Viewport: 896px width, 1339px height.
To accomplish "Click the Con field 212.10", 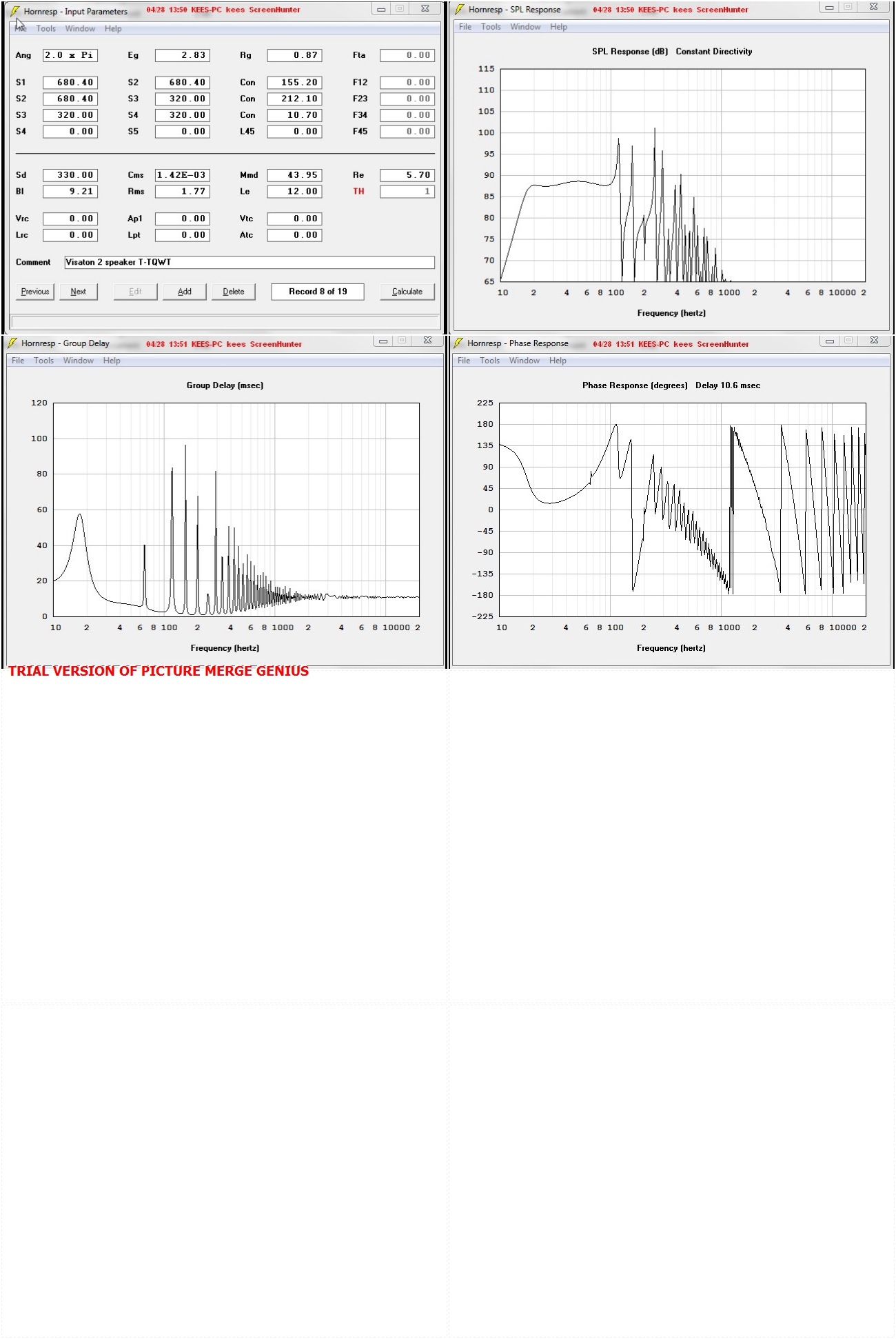I will click(294, 99).
